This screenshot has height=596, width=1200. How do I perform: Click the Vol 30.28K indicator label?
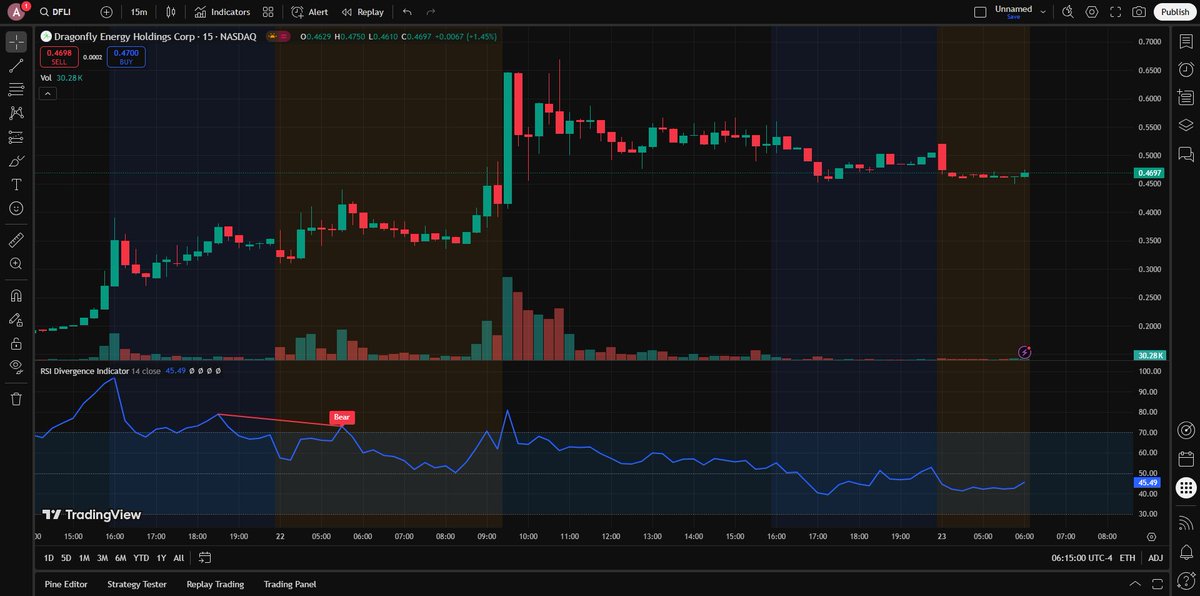[61, 78]
